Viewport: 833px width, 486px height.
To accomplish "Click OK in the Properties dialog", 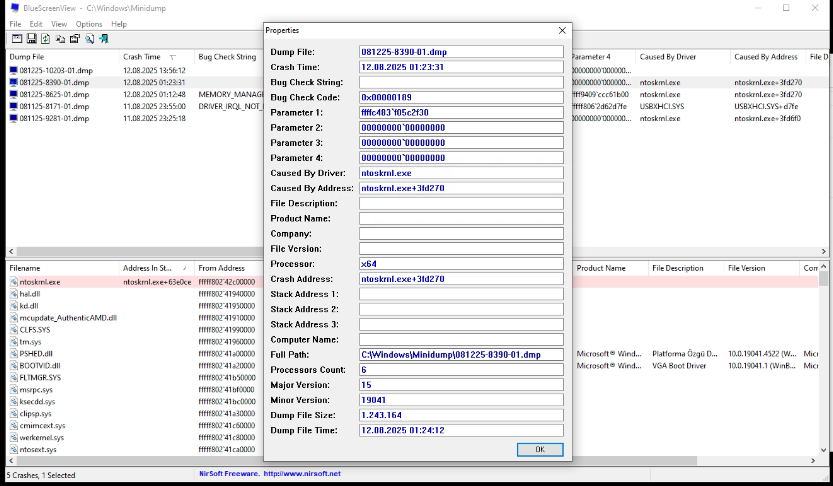I will point(540,449).
